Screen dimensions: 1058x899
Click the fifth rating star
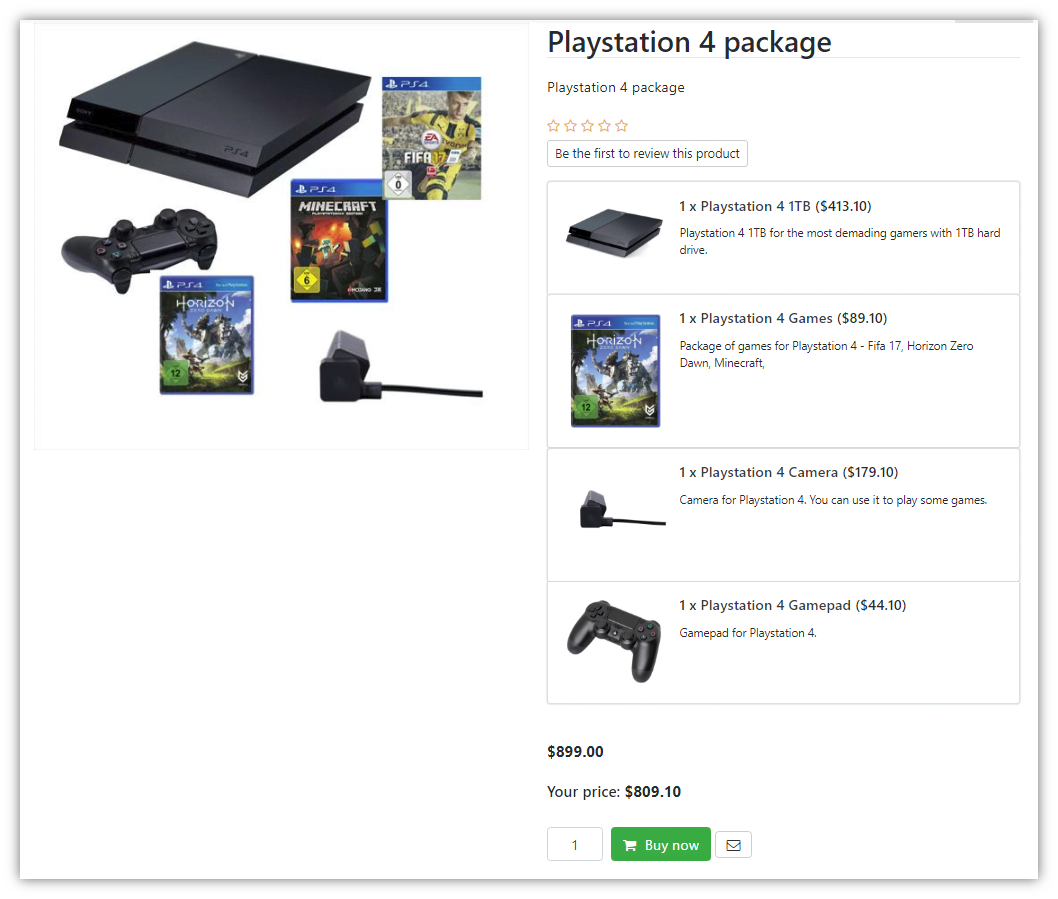click(621, 126)
